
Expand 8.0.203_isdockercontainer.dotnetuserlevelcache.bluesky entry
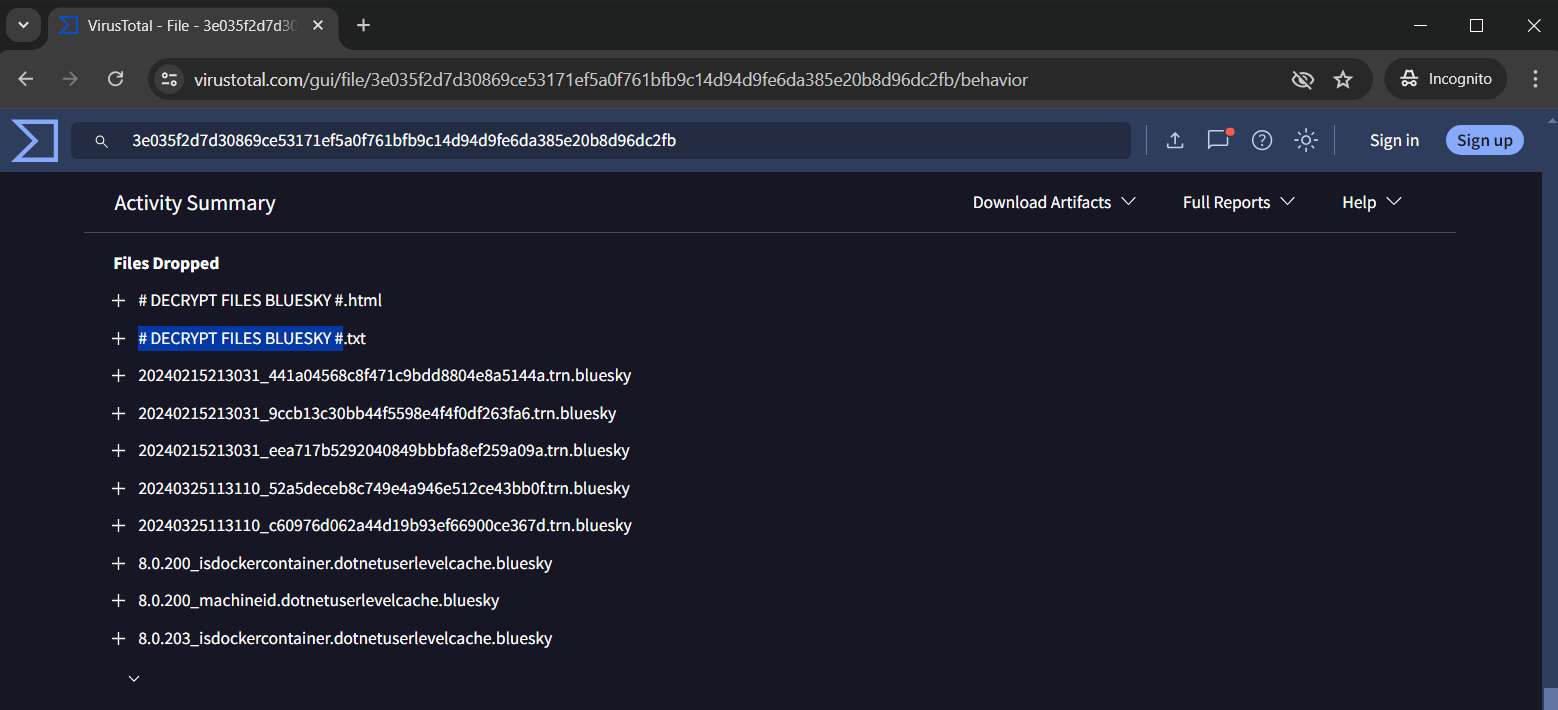point(118,639)
